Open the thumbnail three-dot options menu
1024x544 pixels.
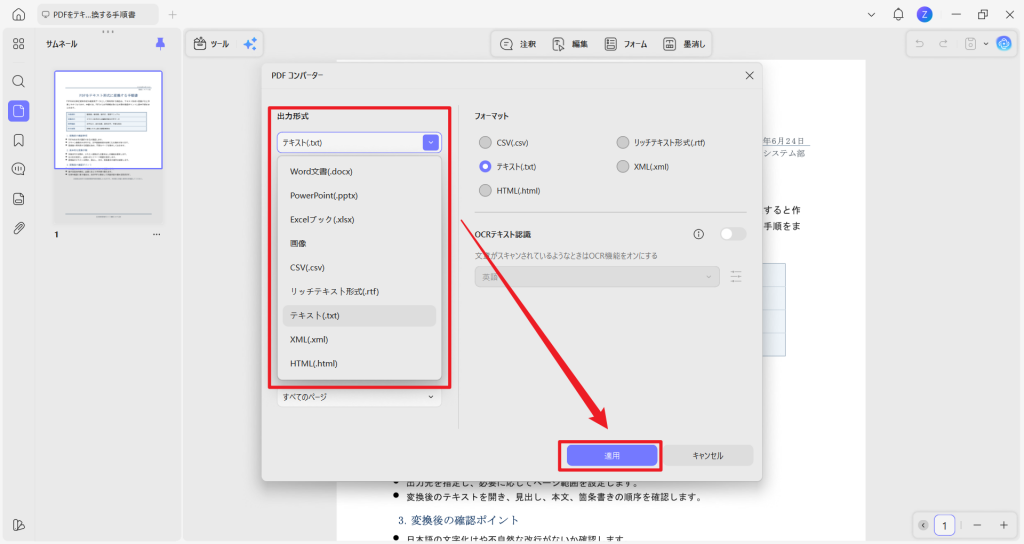point(157,234)
